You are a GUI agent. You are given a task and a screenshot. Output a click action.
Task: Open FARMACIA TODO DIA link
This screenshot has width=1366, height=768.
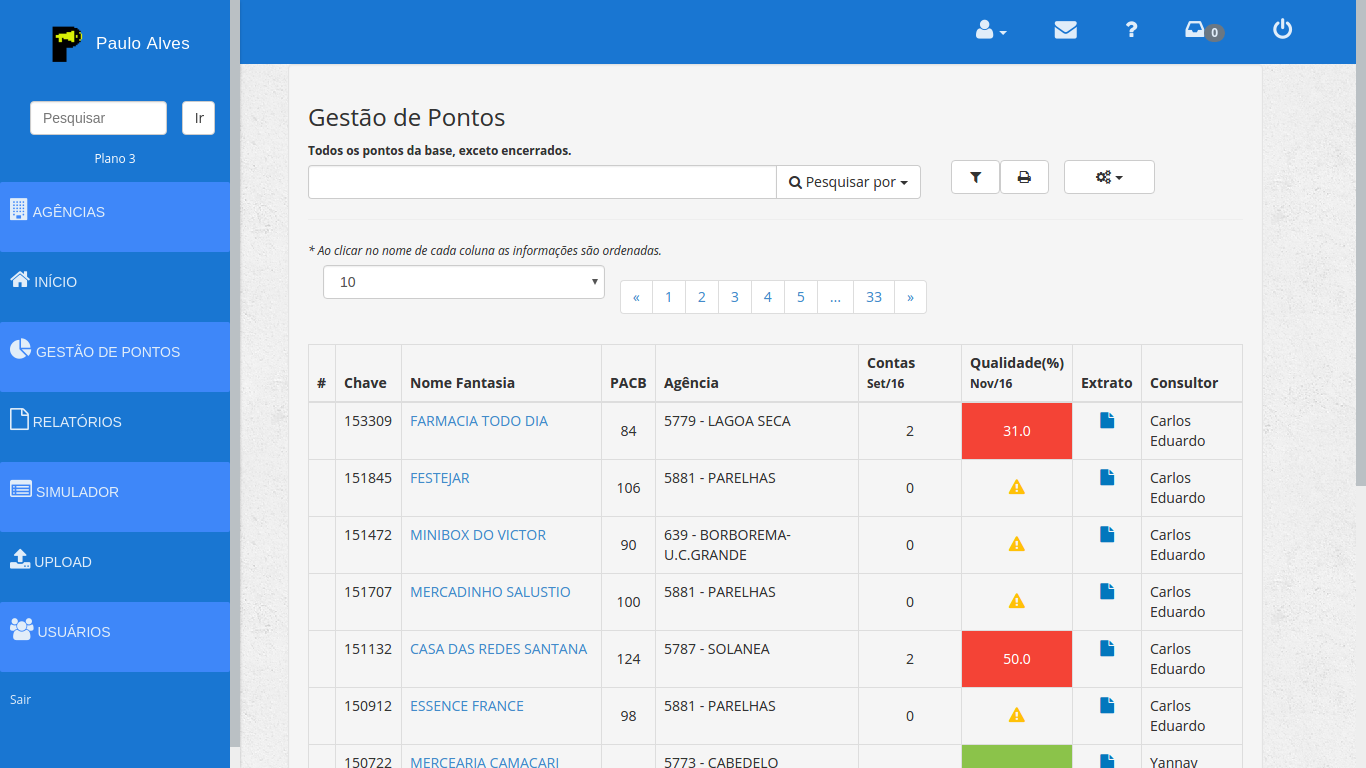click(479, 421)
